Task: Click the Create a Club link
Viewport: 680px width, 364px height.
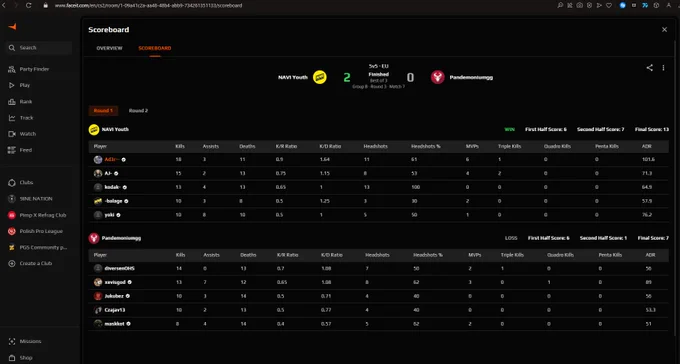Action: (36, 263)
